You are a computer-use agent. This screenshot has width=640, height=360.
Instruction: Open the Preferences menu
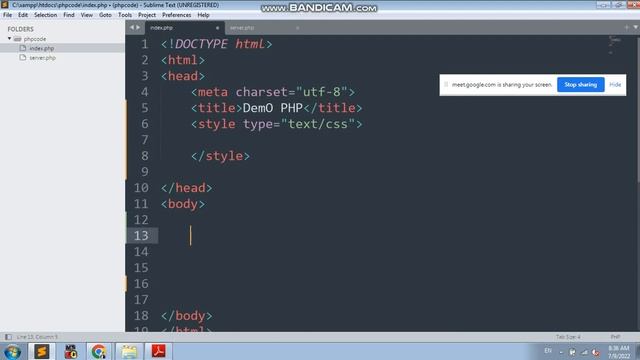click(176, 15)
